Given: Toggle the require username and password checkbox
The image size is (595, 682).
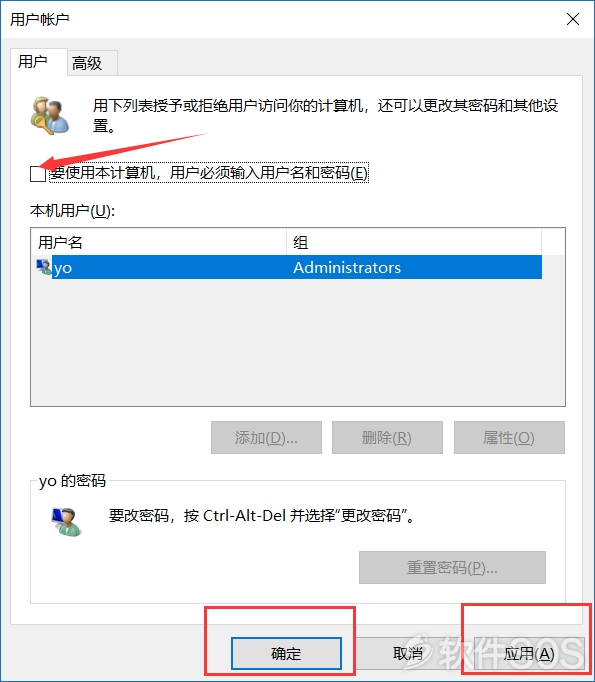Looking at the screenshot, I should (38, 174).
